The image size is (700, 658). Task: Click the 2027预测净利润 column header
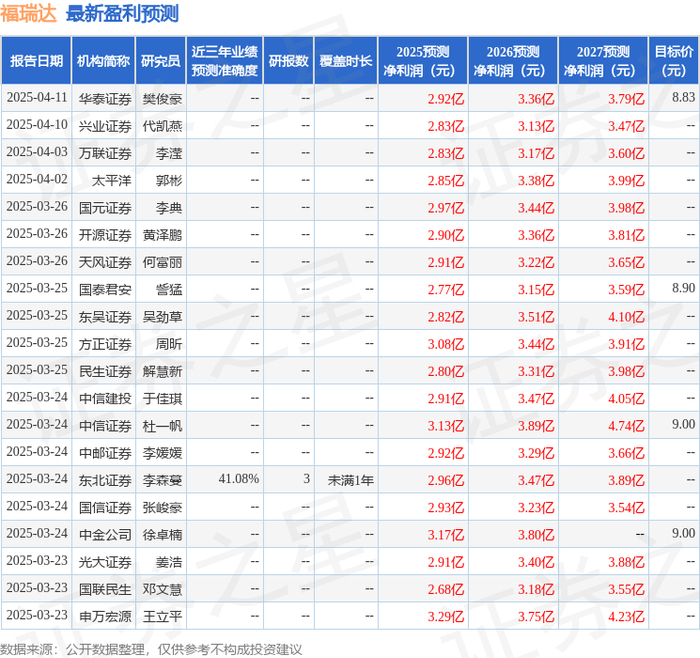click(603, 61)
